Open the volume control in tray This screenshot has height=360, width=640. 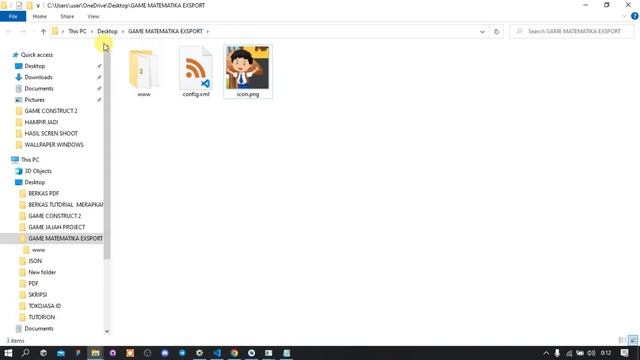[x=591, y=353]
